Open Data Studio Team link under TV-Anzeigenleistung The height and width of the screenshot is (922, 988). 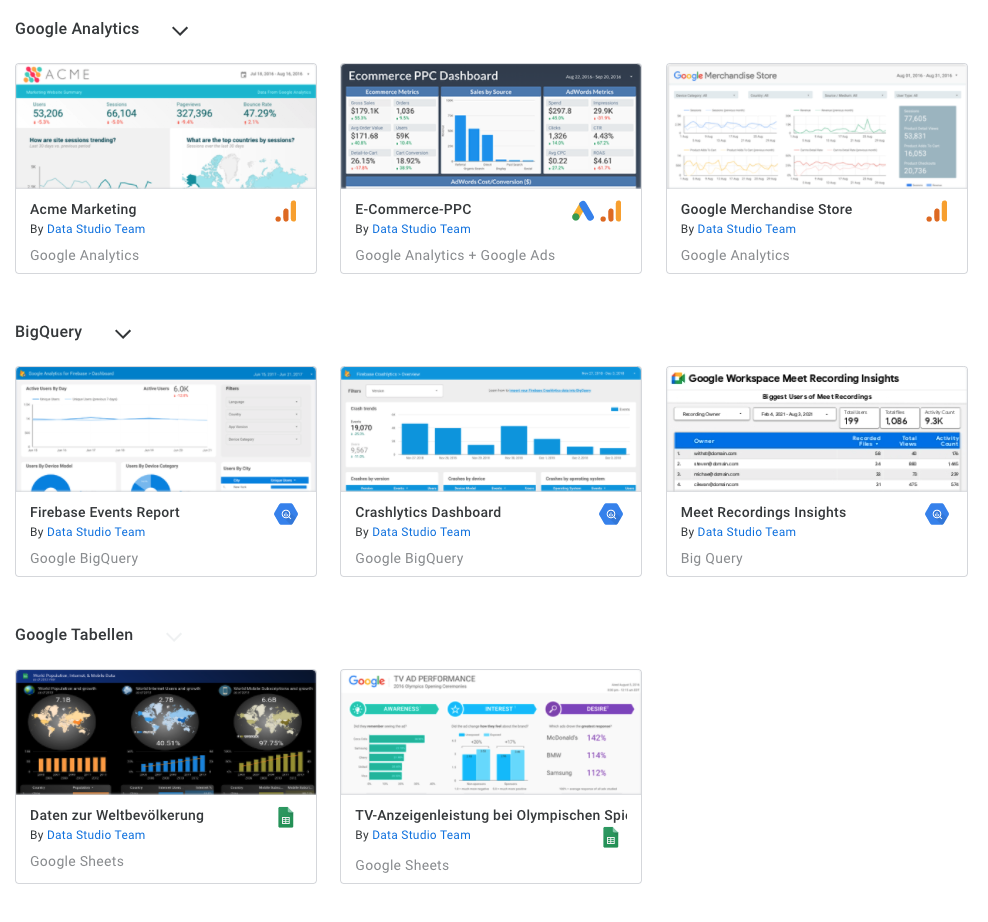point(422,835)
